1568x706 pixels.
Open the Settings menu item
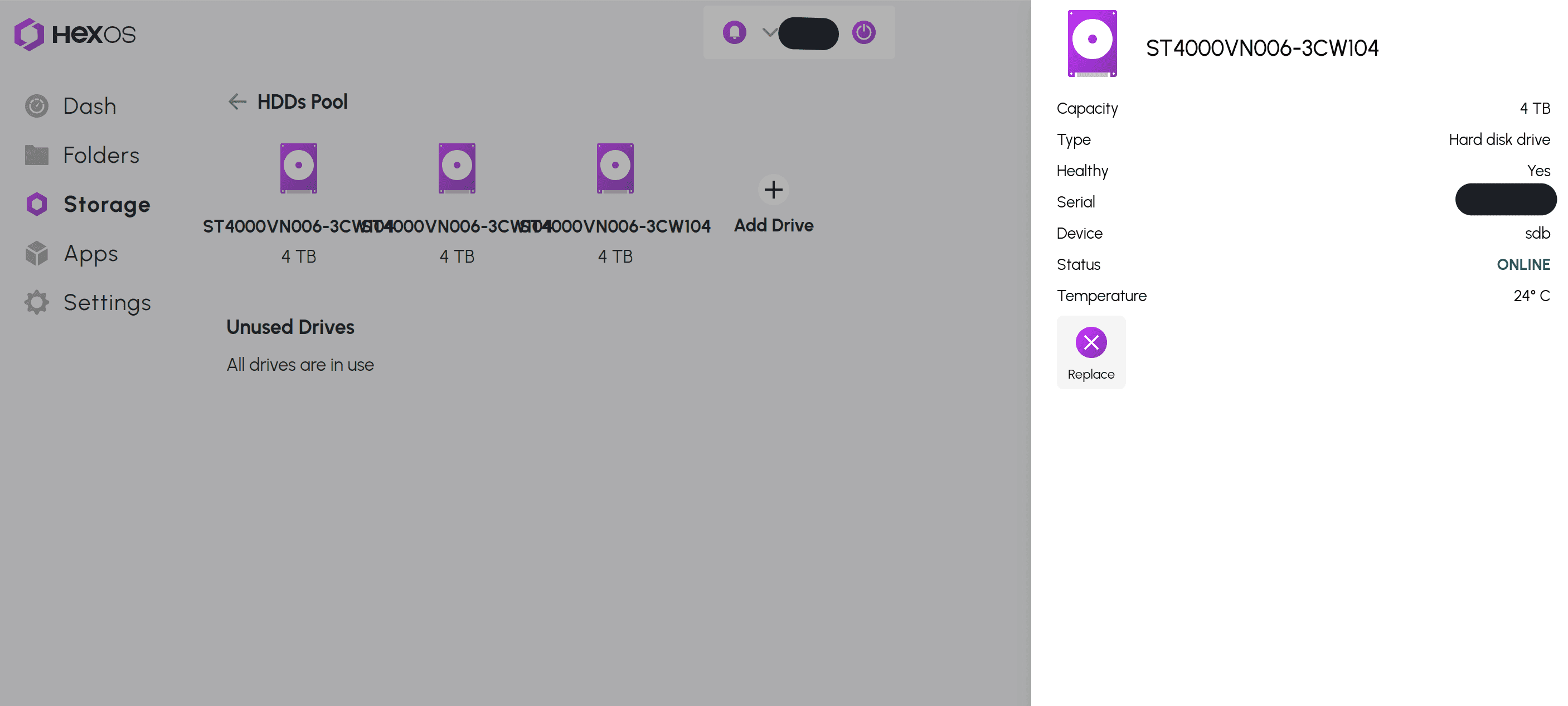[x=88, y=302]
